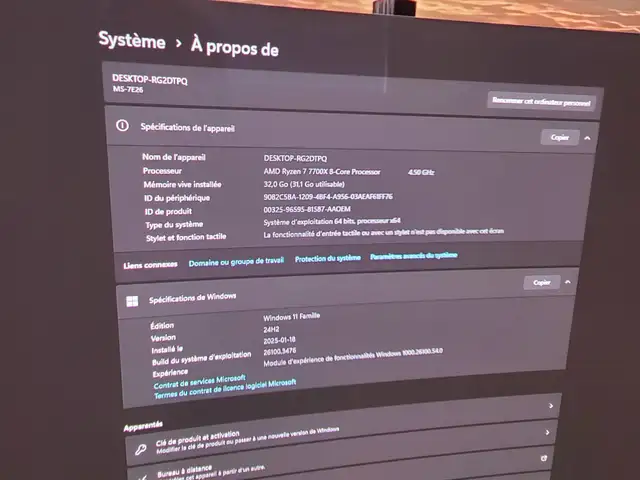Screen dimensions: 640x480
Task: Select Windows 11 Famille edition text
Action: 291,317
